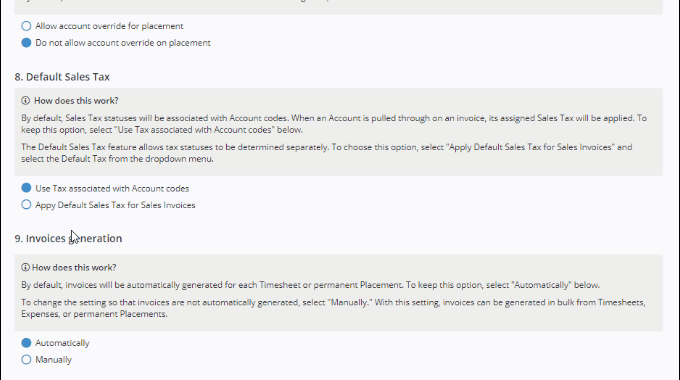Click paragraph starting 'By default, invoices will be'
Screen dimensions: 680x380
point(311,285)
